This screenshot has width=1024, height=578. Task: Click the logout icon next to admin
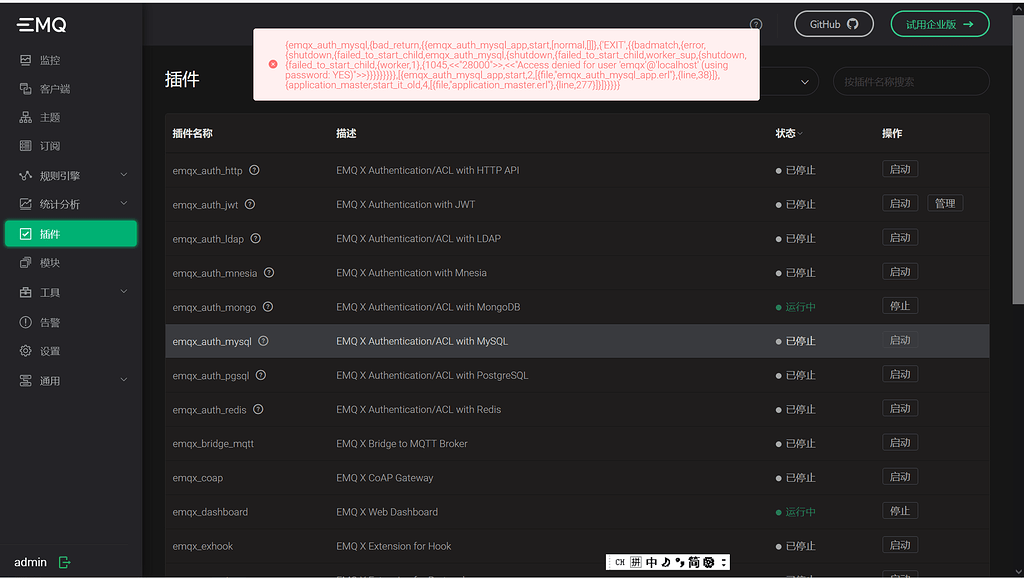click(x=65, y=562)
